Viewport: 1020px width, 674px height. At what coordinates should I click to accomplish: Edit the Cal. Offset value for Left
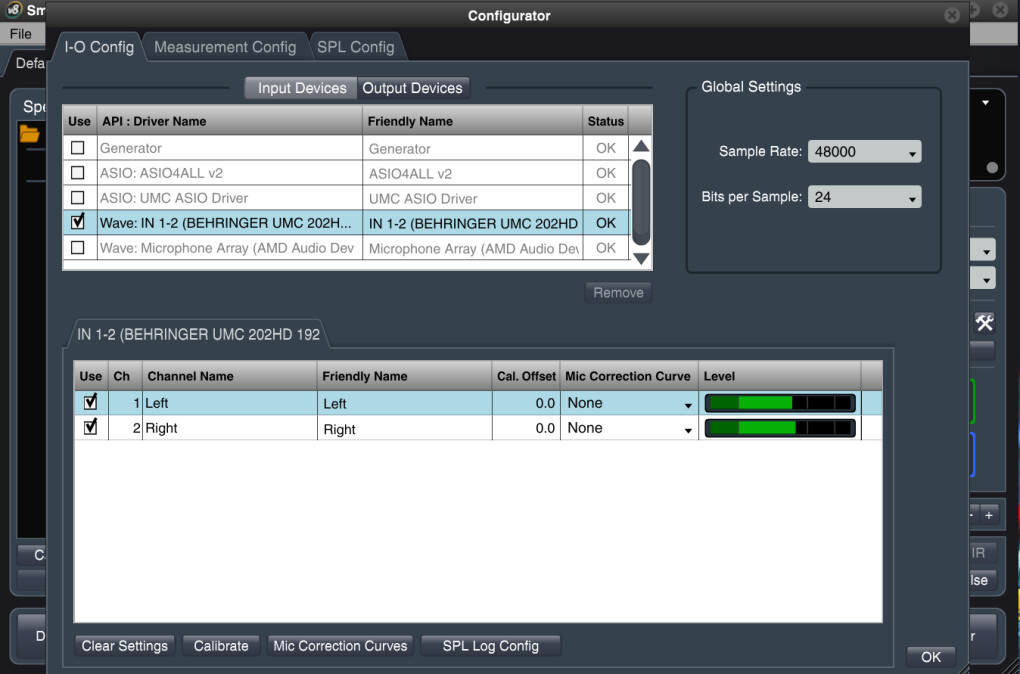526,403
